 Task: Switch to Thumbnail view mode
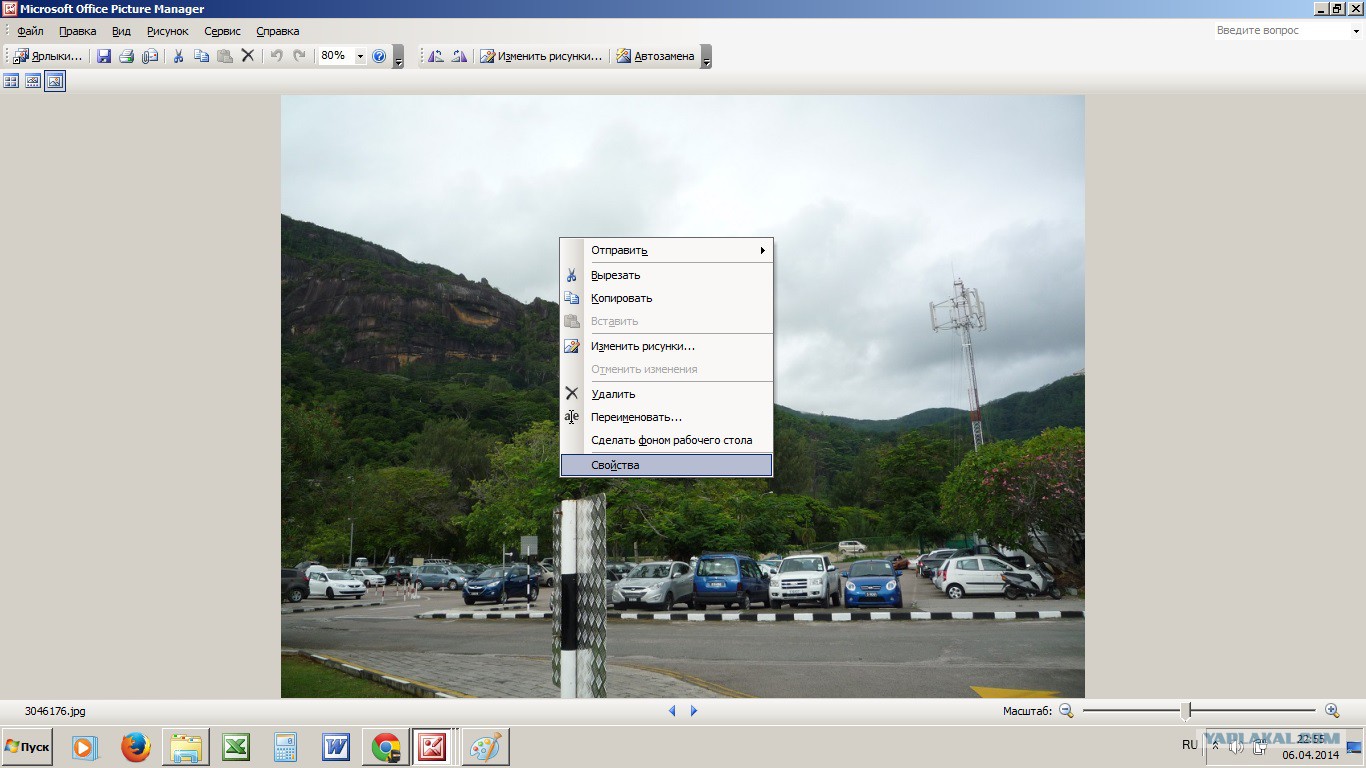pos(11,81)
